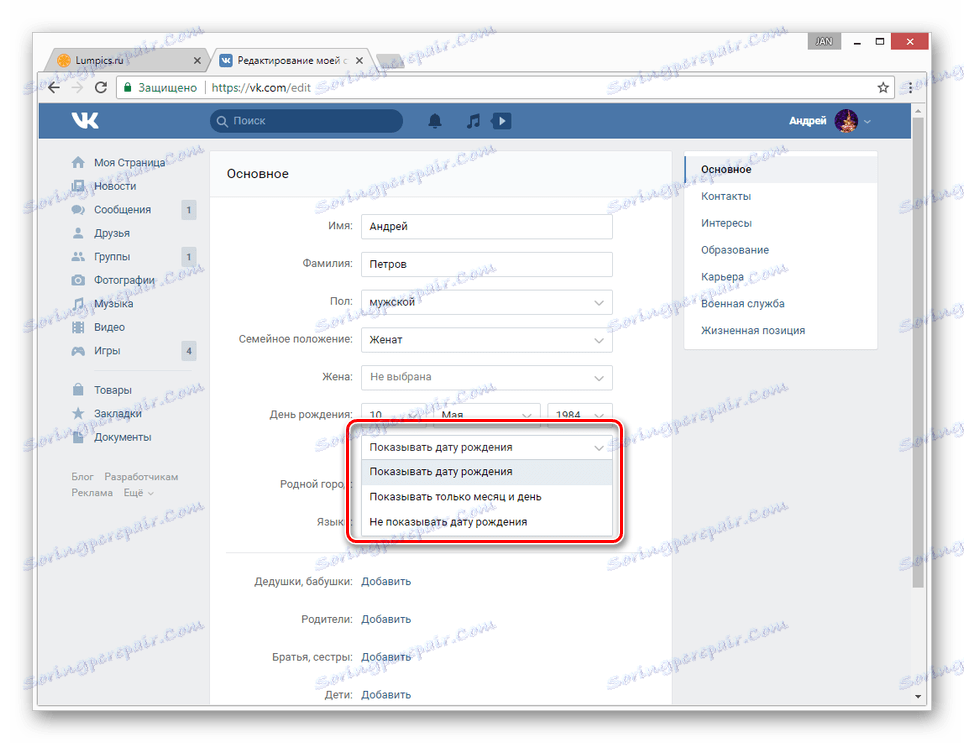Click the Новости sidebar icon
The image size is (964, 743).
pyautogui.click(x=78, y=186)
